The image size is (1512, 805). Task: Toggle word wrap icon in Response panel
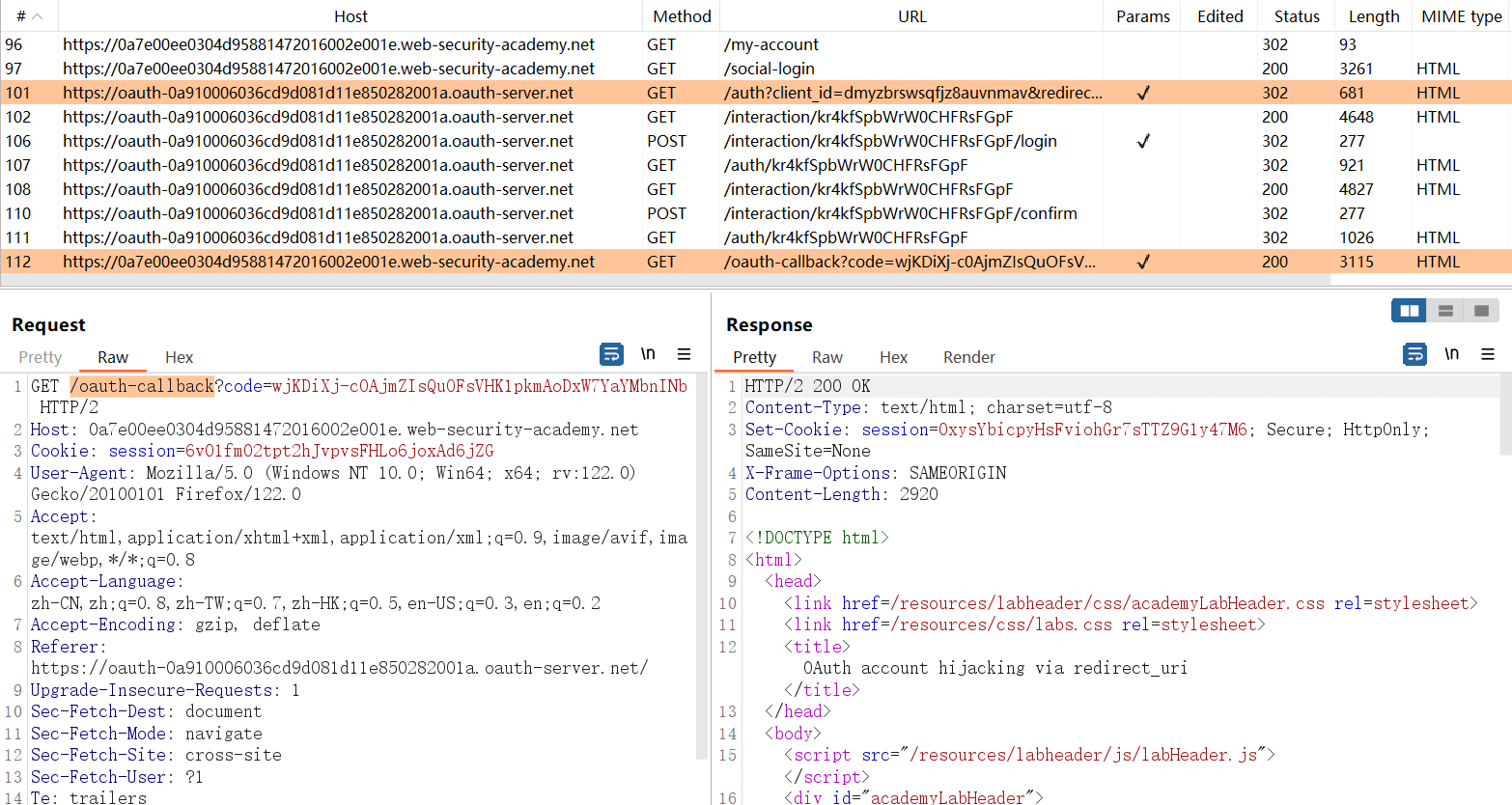click(x=1414, y=354)
